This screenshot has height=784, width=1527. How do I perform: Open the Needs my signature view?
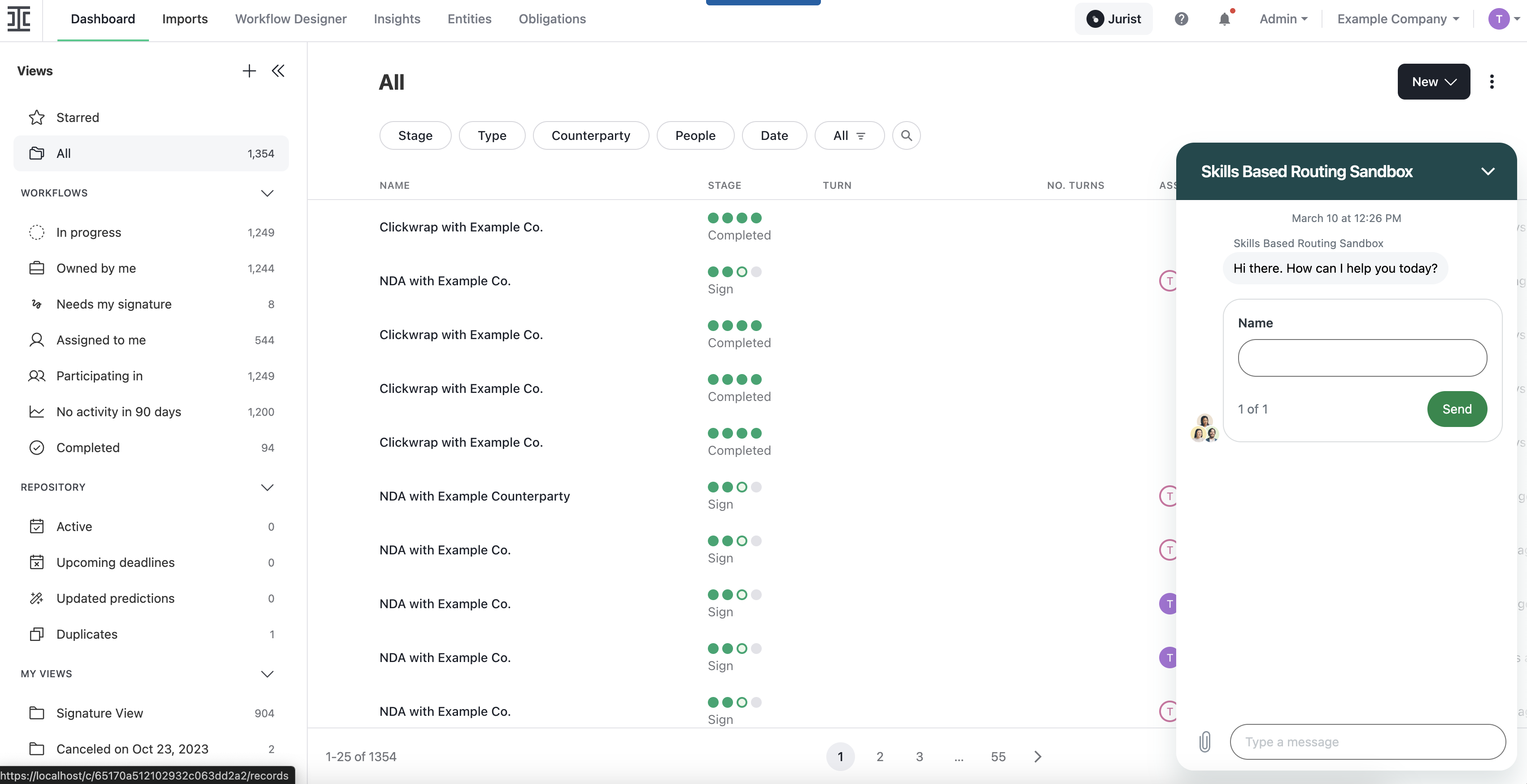151,304
